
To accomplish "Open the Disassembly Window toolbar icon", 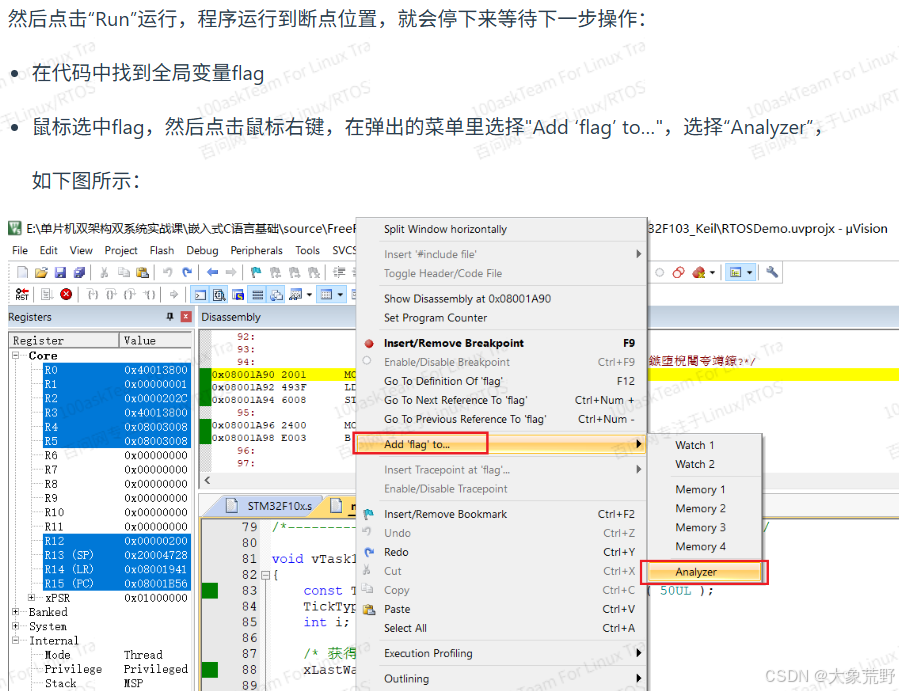I will (218, 294).
